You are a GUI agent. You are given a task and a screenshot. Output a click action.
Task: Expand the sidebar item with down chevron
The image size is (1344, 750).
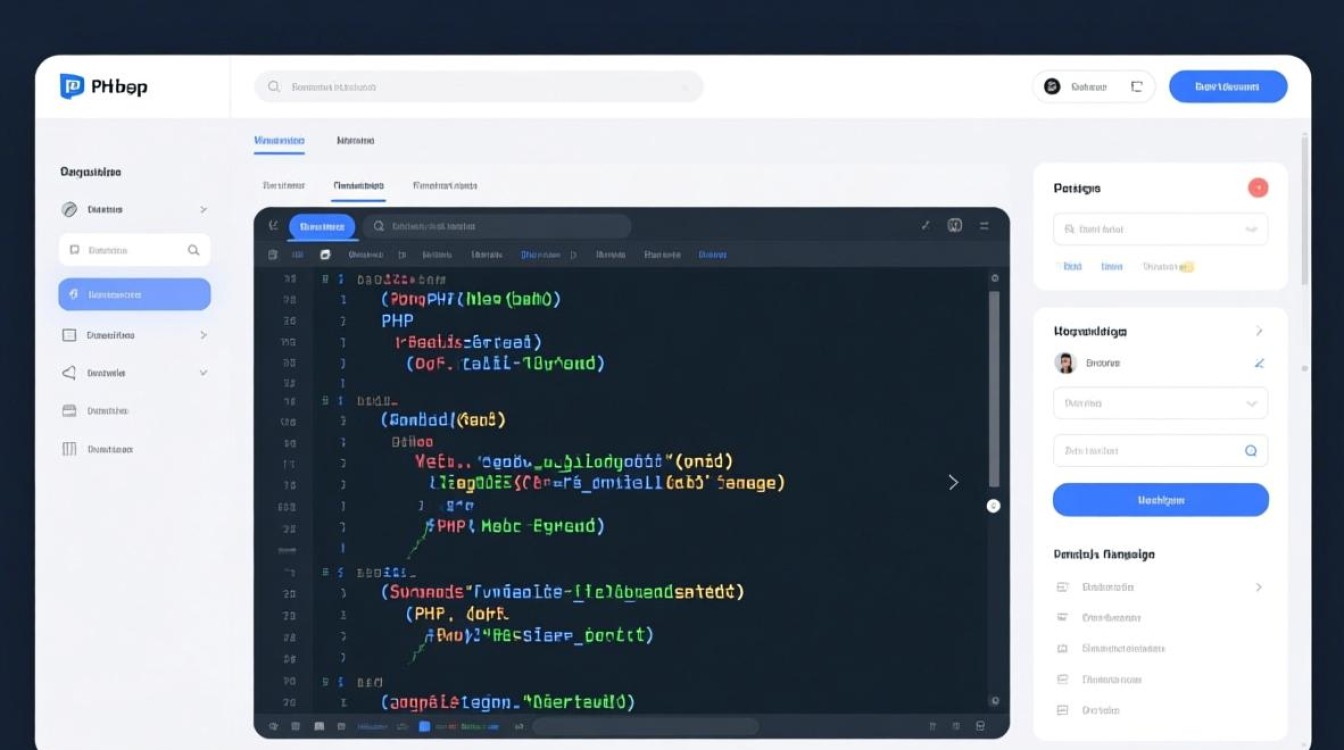click(x=203, y=373)
